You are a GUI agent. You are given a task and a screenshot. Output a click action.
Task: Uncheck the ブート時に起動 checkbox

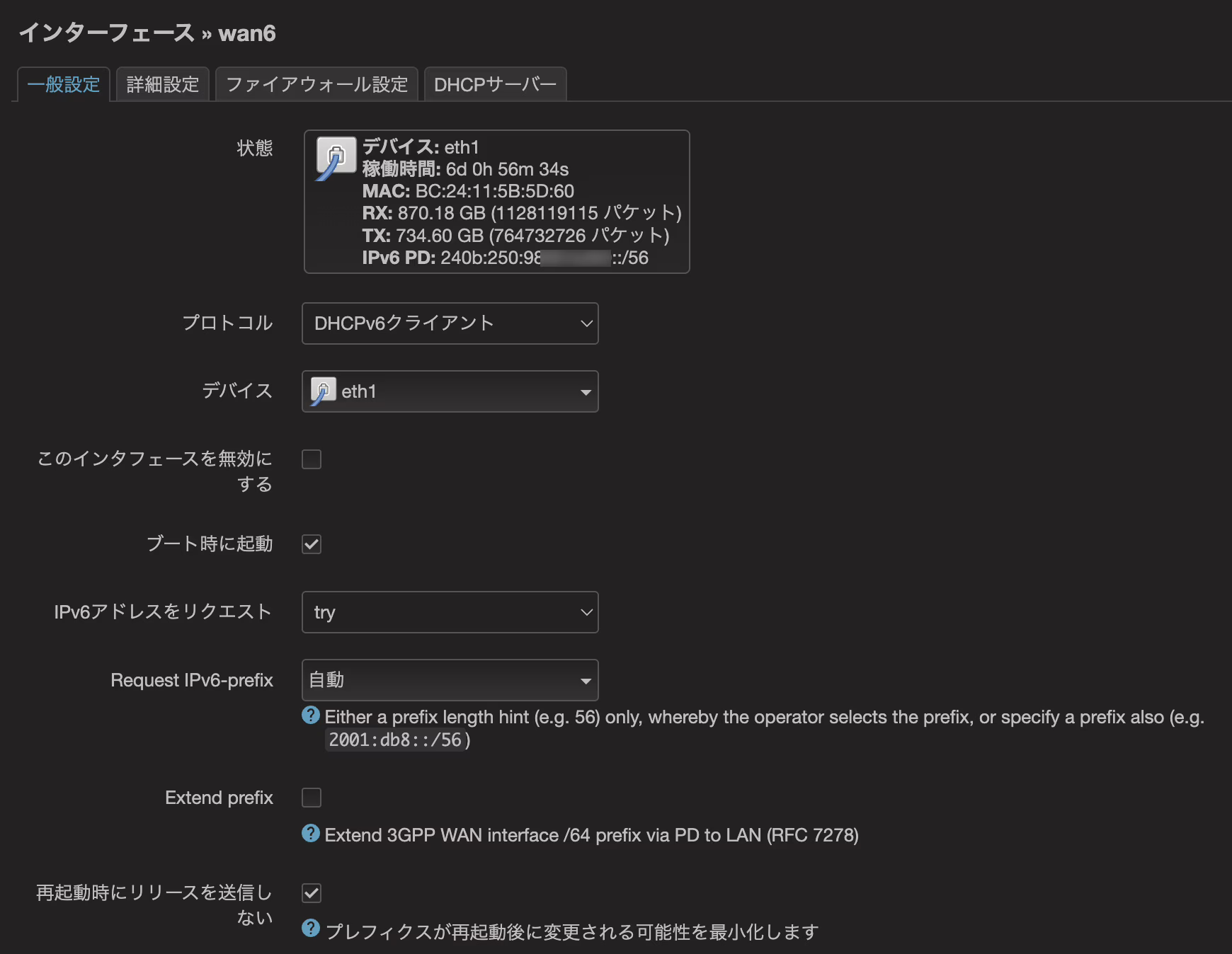[312, 544]
